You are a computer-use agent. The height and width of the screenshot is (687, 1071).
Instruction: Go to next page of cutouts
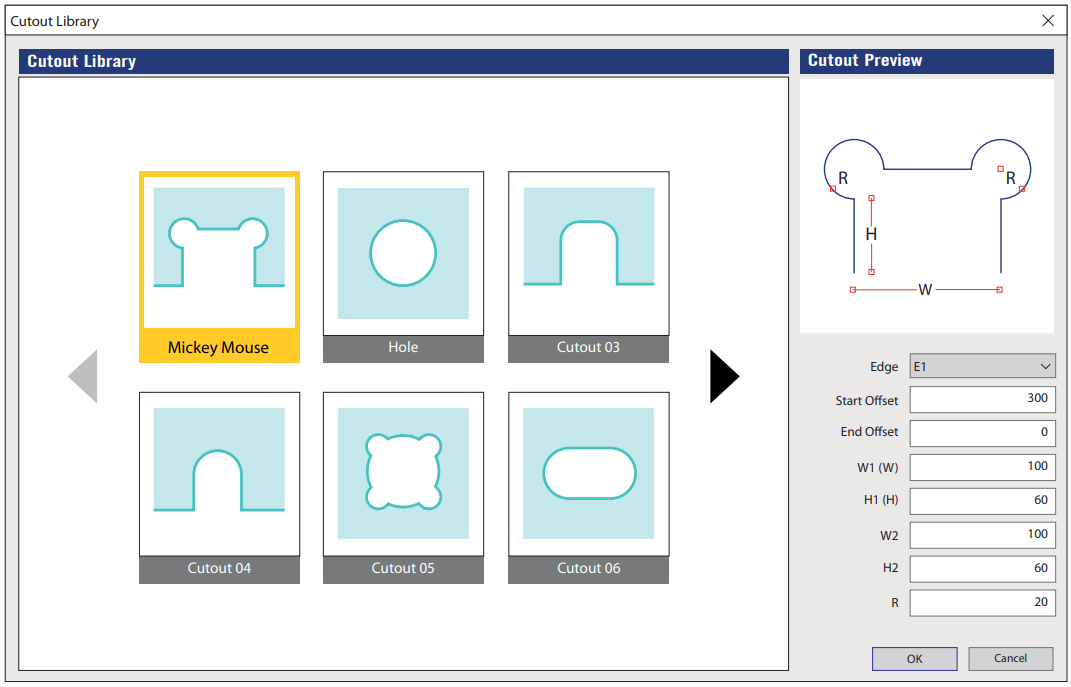click(724, 376)
